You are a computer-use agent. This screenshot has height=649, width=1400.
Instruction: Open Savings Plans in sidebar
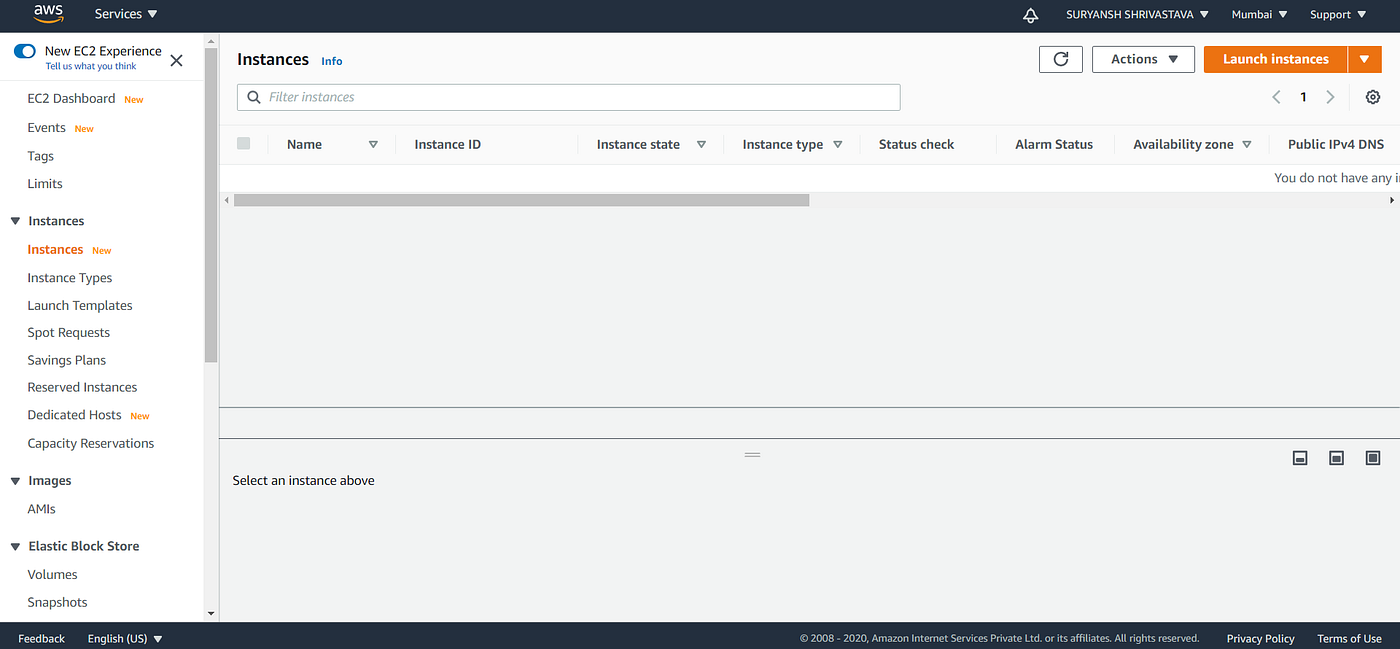tap(67, 360)
